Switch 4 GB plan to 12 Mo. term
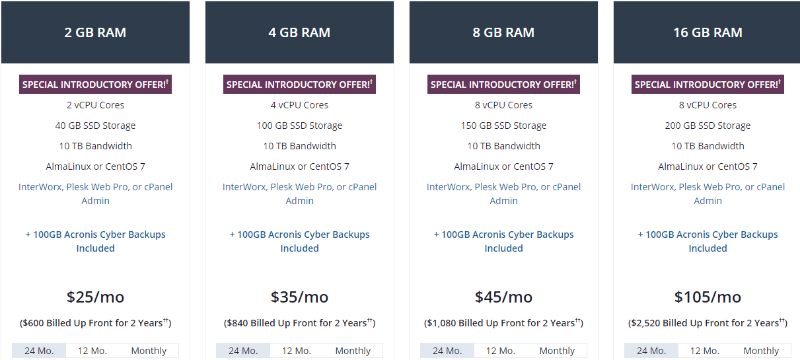The width and height of the screenshot is (800, 360). tap(296, 351)
